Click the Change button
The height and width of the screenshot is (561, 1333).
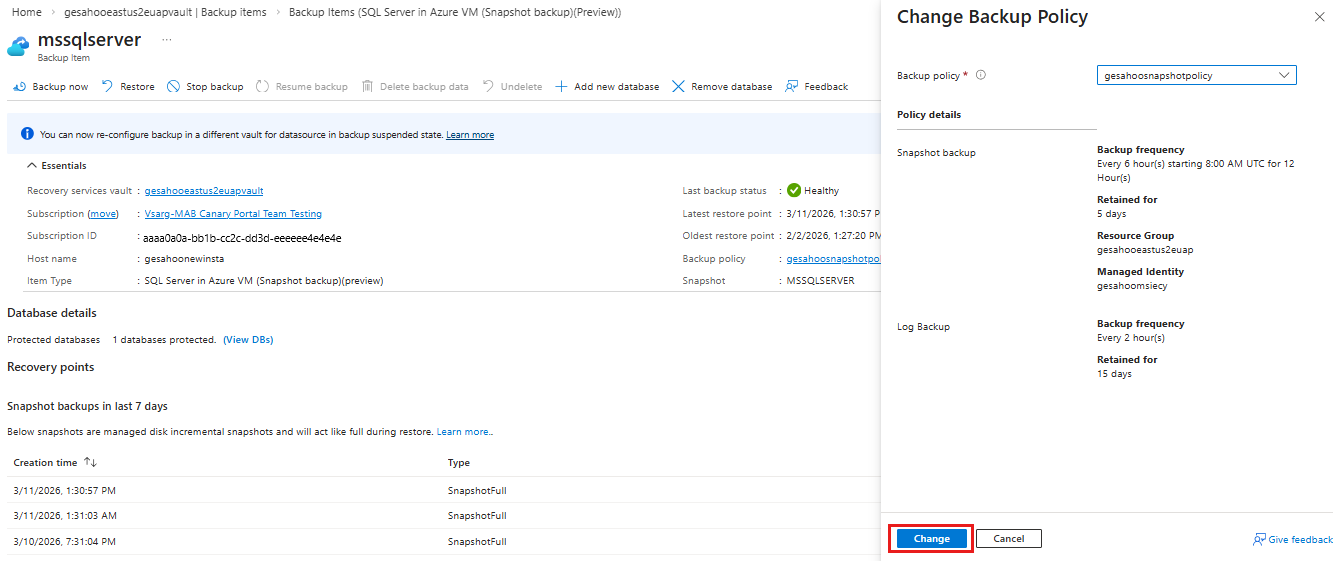coord(931,539)
